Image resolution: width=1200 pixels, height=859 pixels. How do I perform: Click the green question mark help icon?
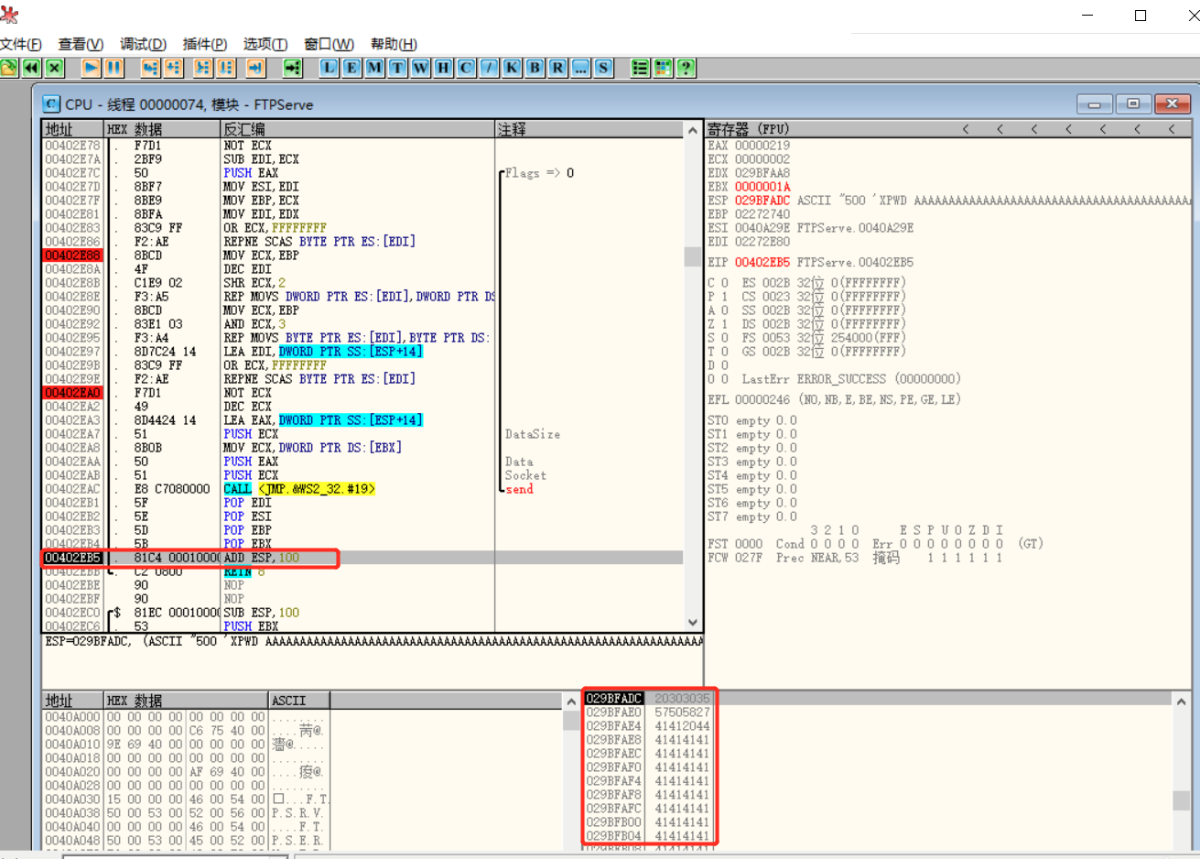[x=686, y=68]
